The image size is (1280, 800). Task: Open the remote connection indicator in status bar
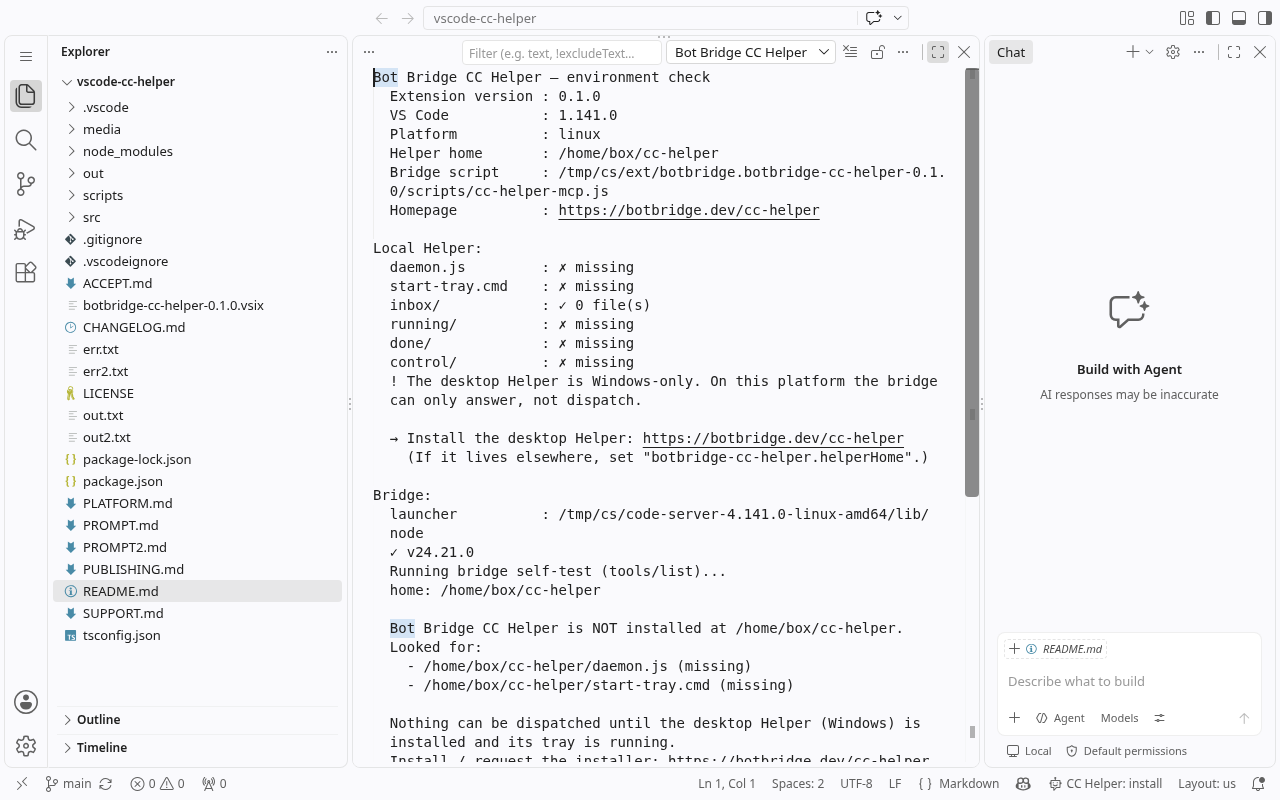pos(22,784)
